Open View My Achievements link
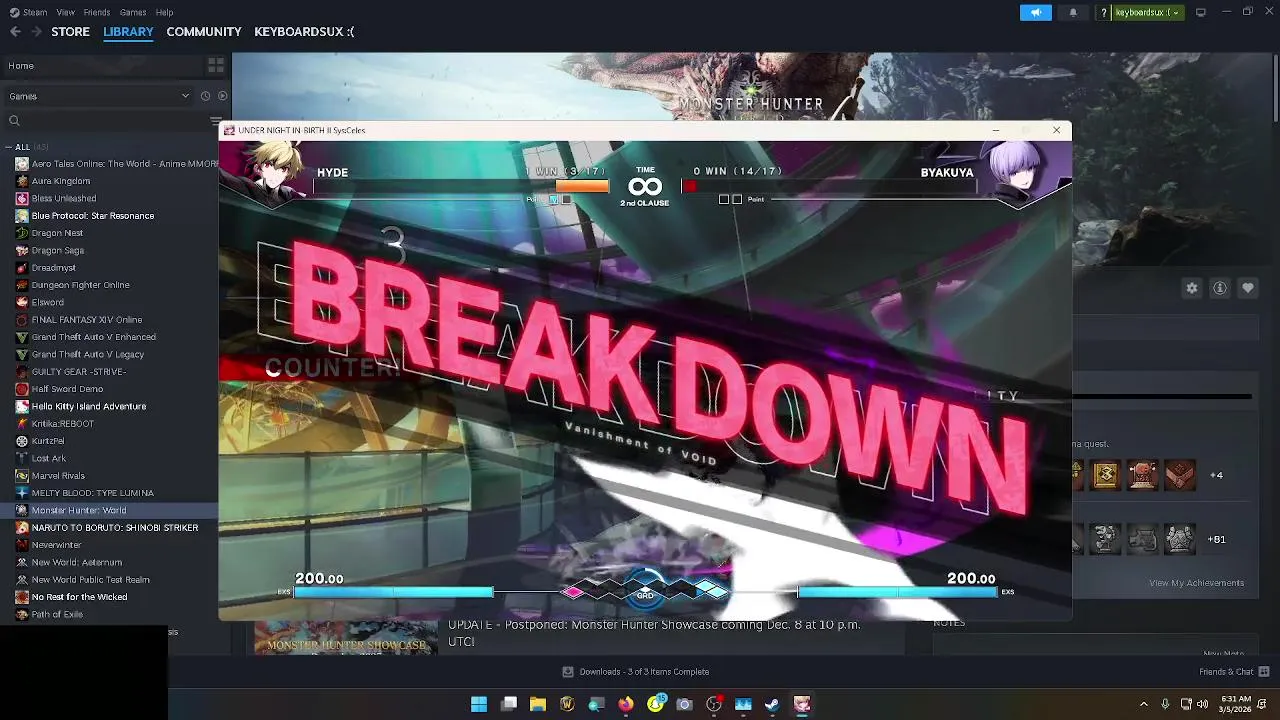The image size is (1280, 720). pos(1196,583)
